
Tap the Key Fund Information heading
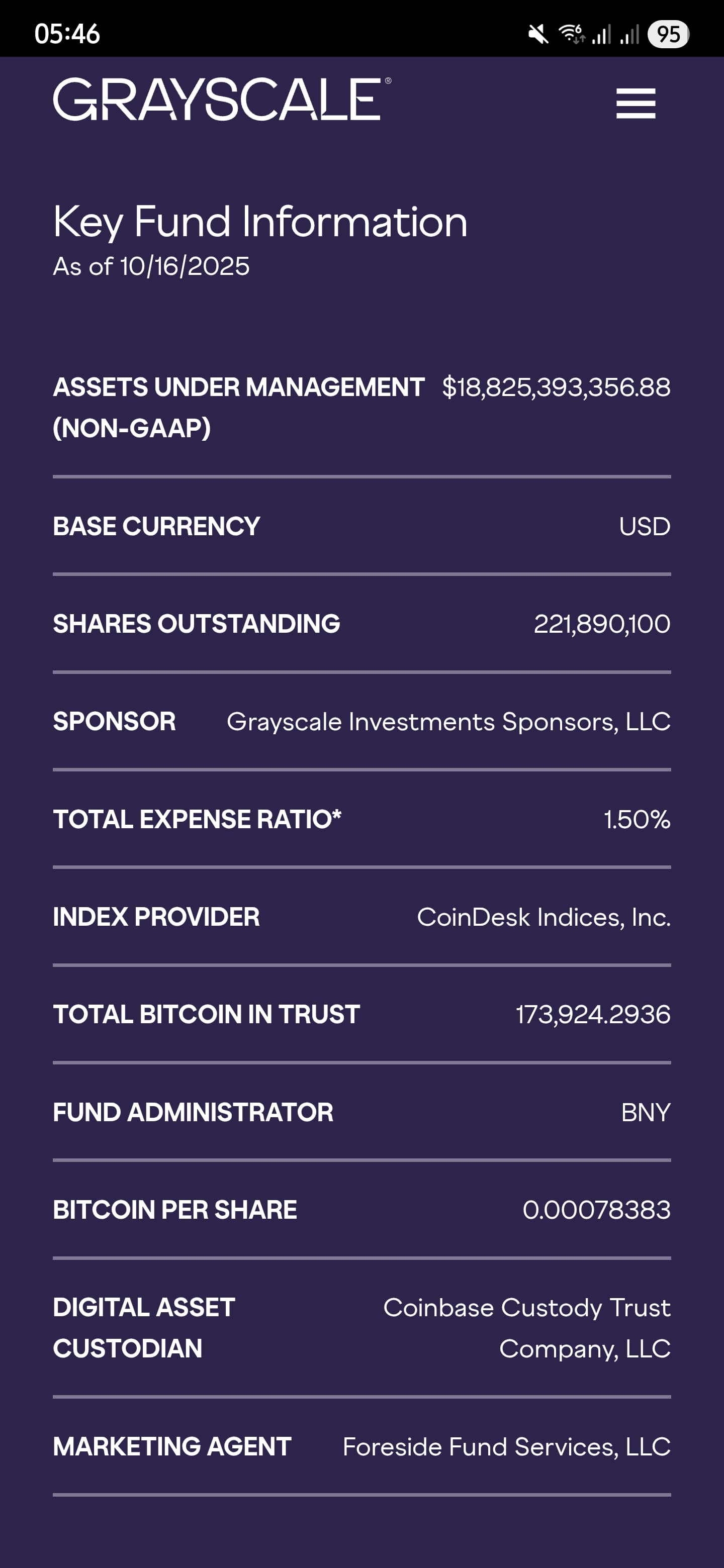pyautogui.click(x=260, y=222)
